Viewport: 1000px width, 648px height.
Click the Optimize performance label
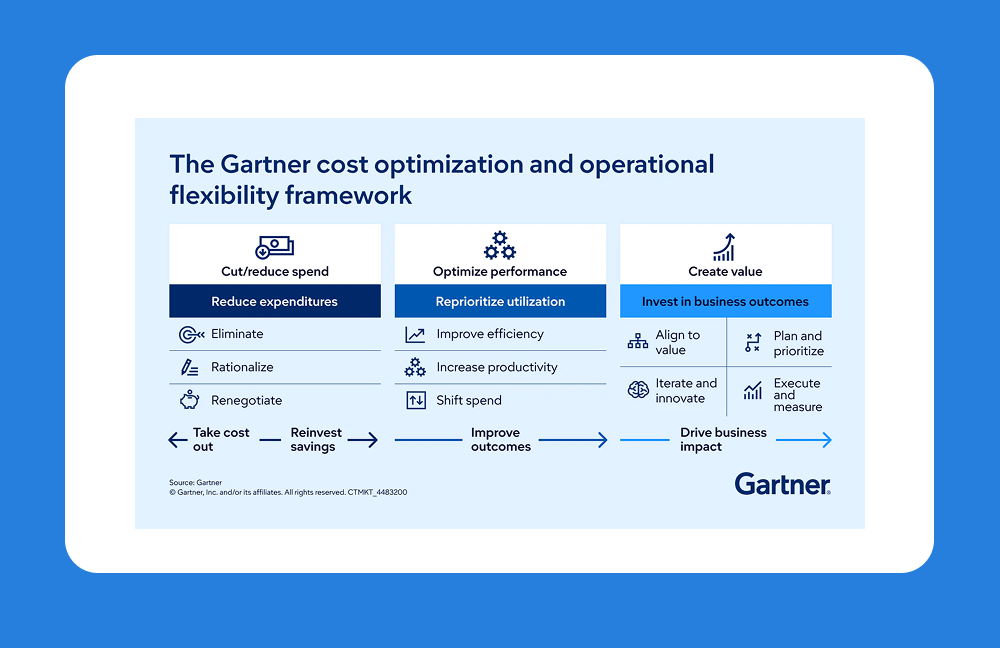pos(500,271)
